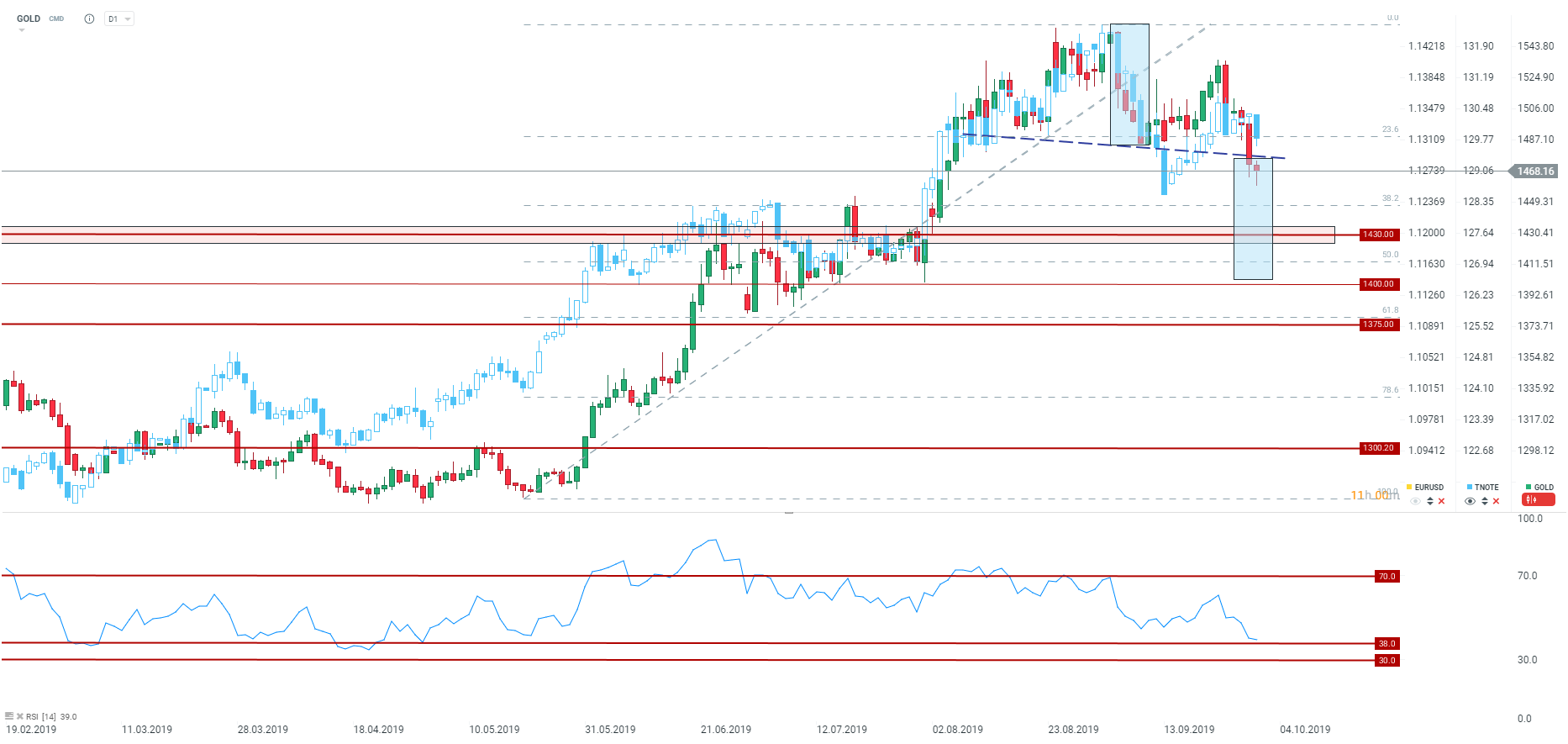The image size is (1568, 744).
Task: Click the current price tag 1468.16
Action: coord(1534,171)
